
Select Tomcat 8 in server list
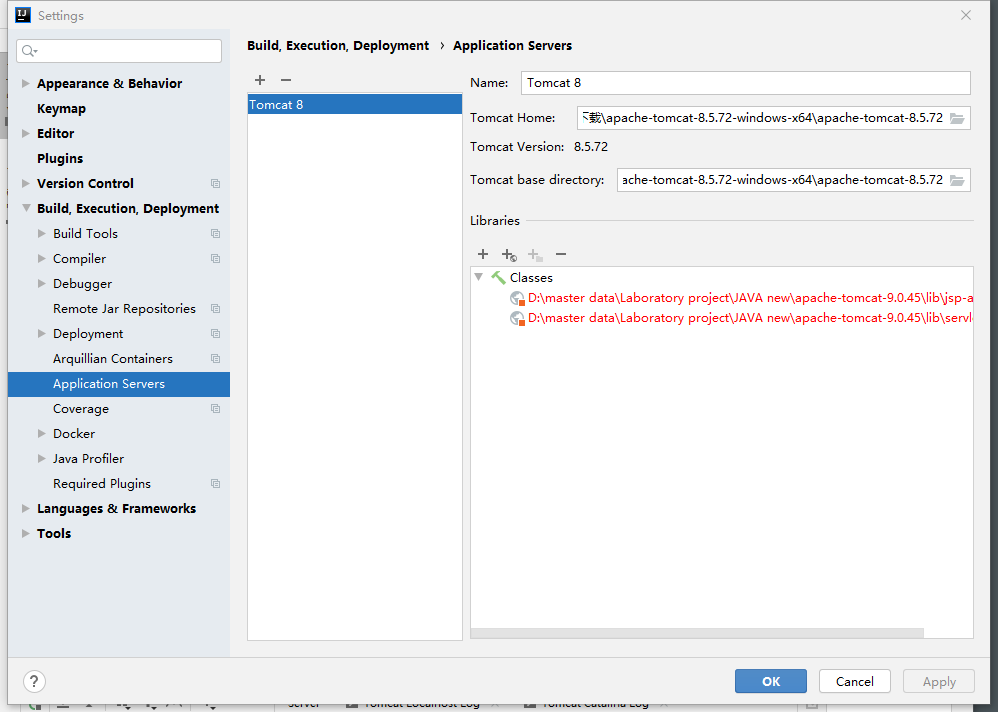[x=355, y=104]
